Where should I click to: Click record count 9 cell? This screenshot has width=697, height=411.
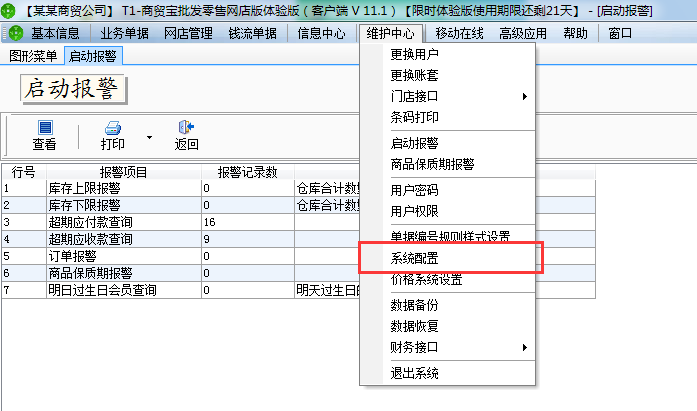[x=248, y=239]
